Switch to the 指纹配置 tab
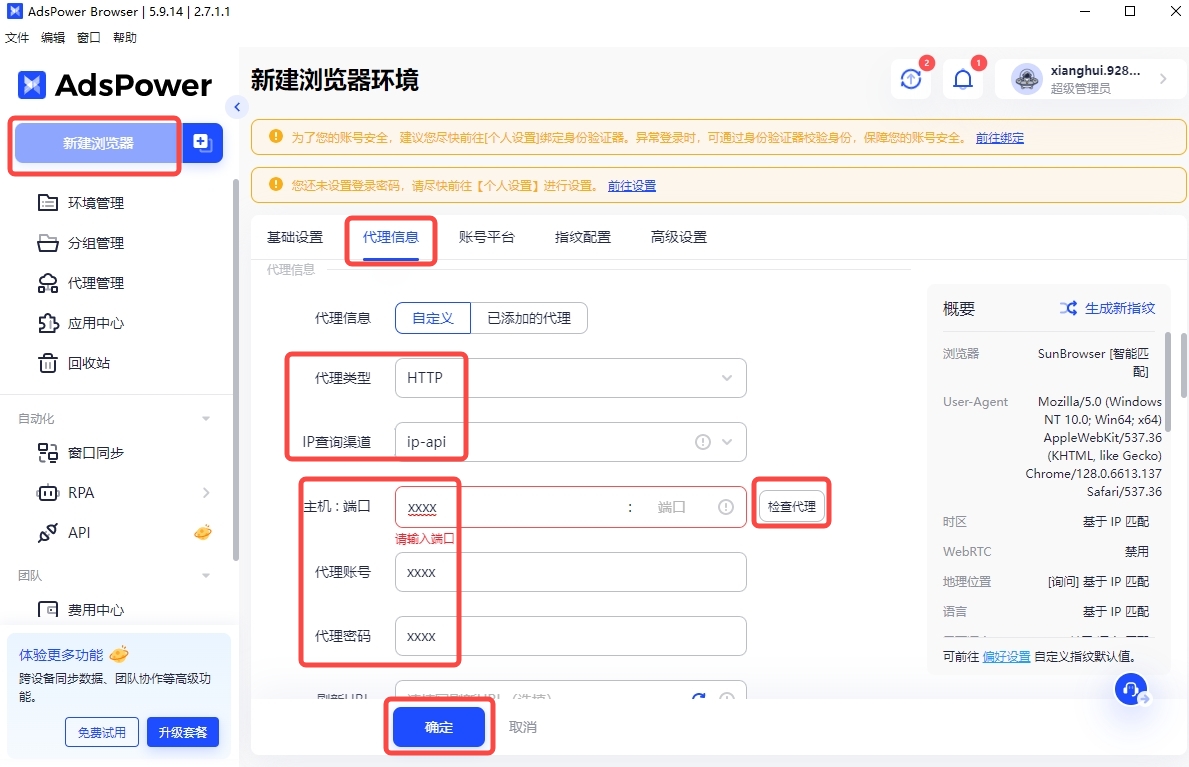Viewport: 1189px width, 767px height. 583,237
